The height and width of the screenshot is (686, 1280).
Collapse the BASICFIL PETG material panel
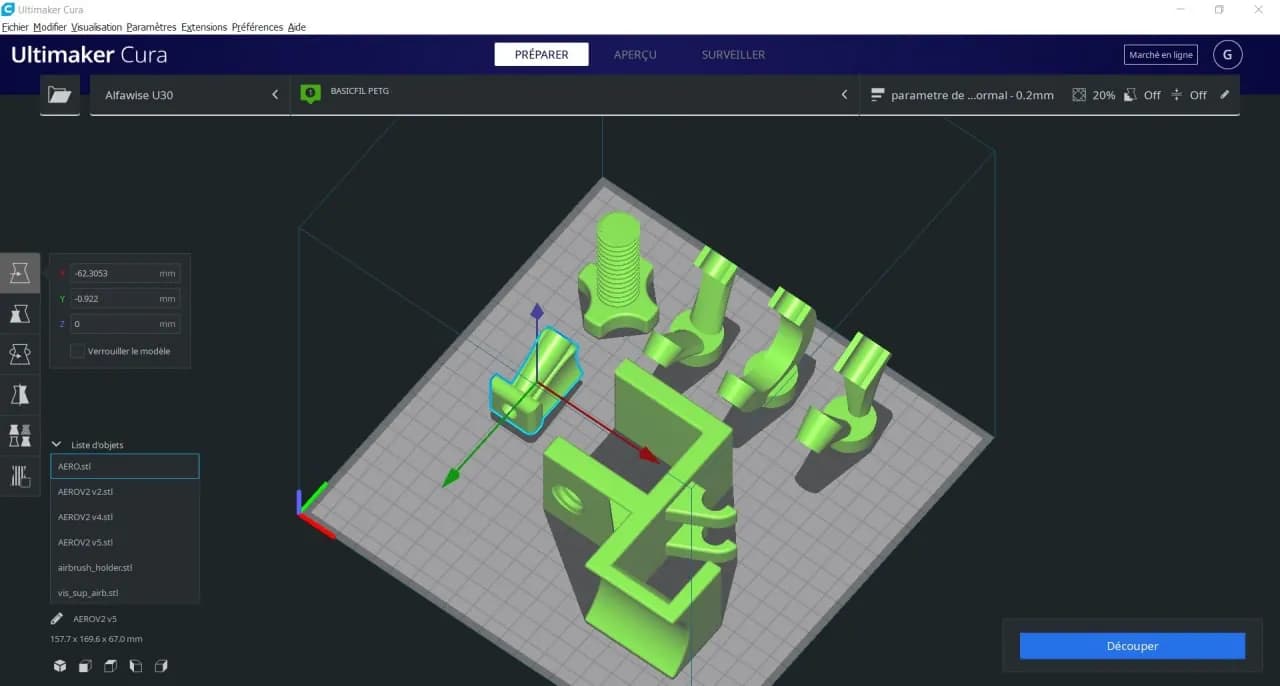[843, 94]
